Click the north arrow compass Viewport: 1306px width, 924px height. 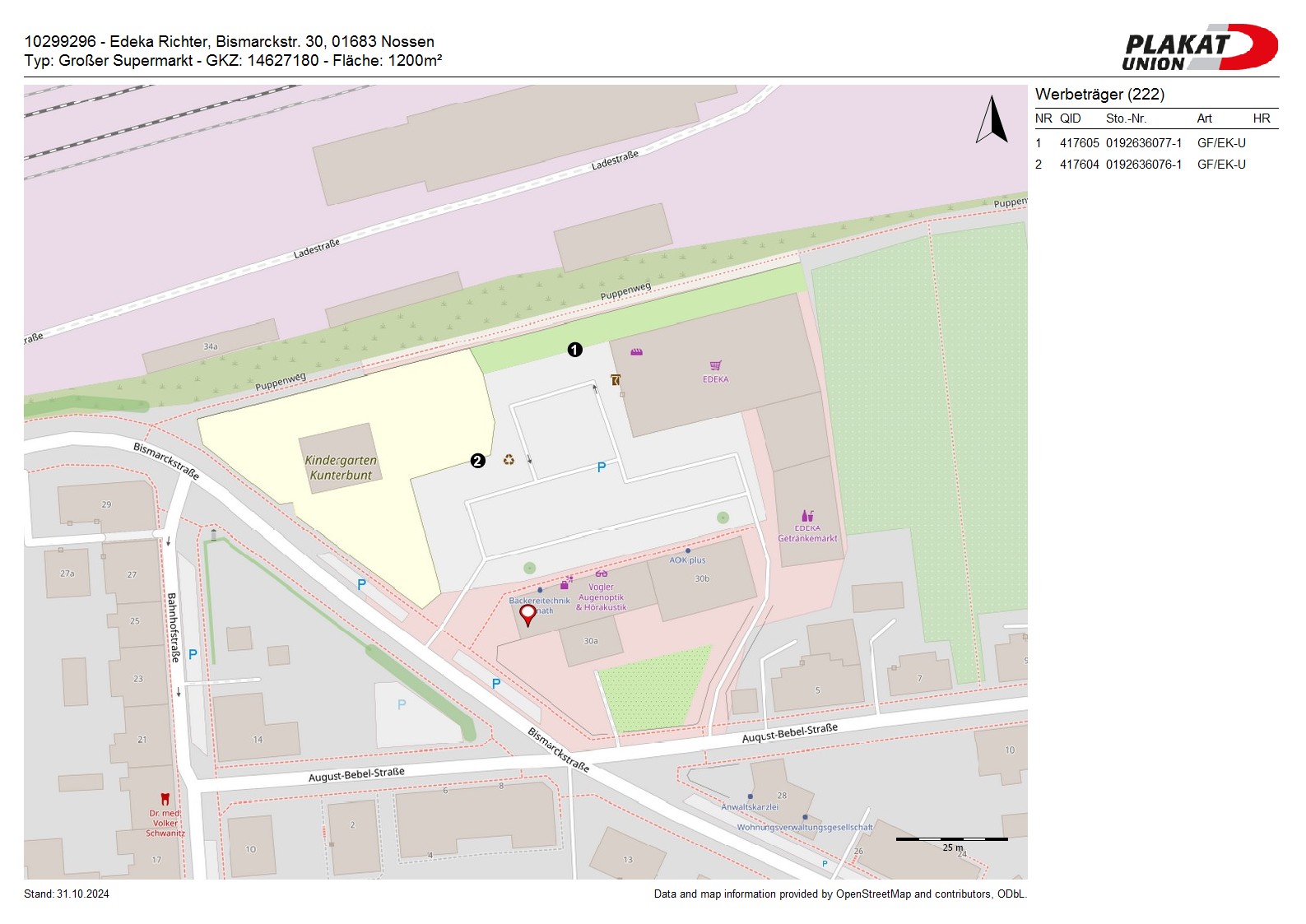[x=992, y=120]
